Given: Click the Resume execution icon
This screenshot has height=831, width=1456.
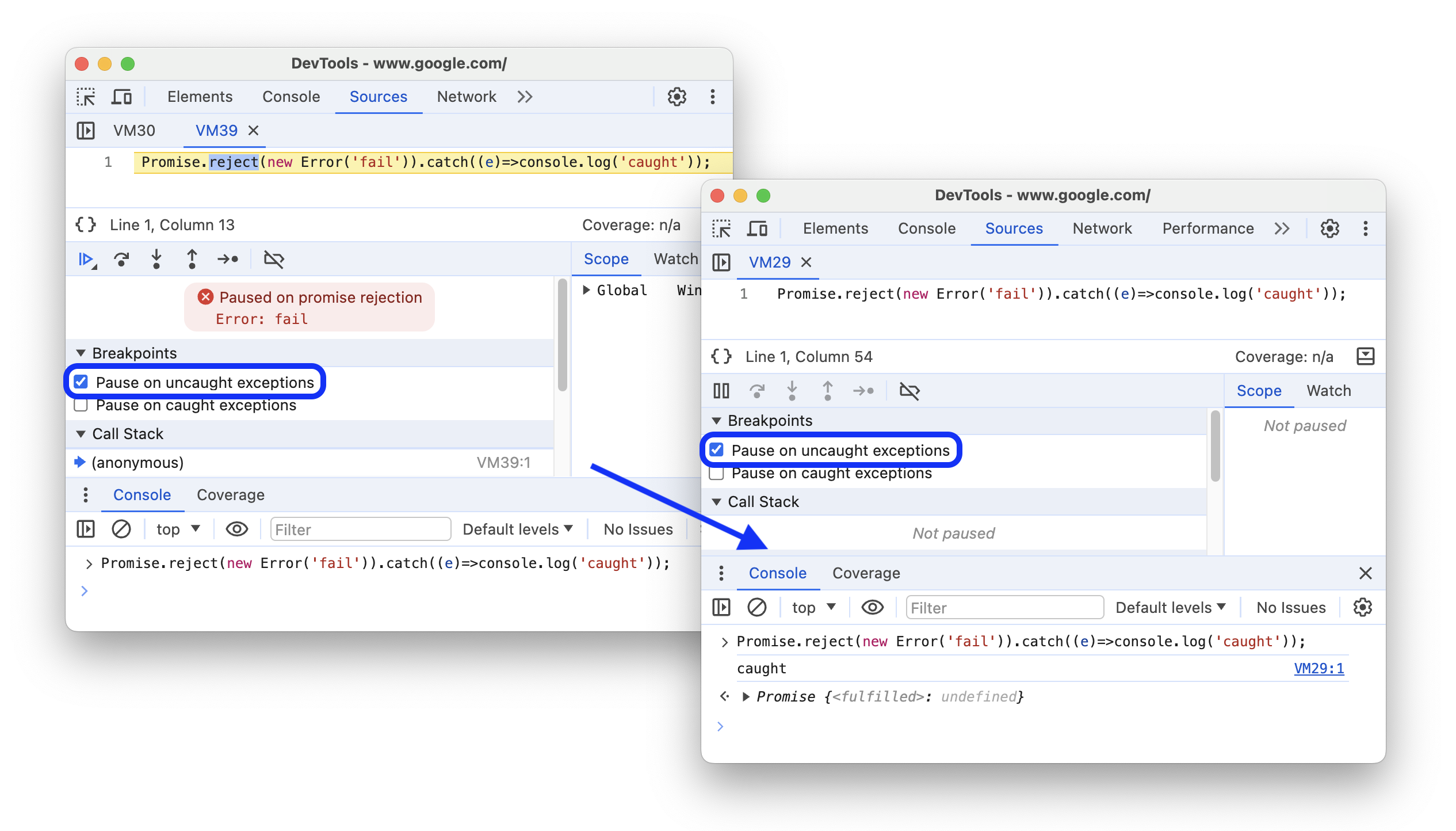Looking at the screenshot, I should point(87,260).
